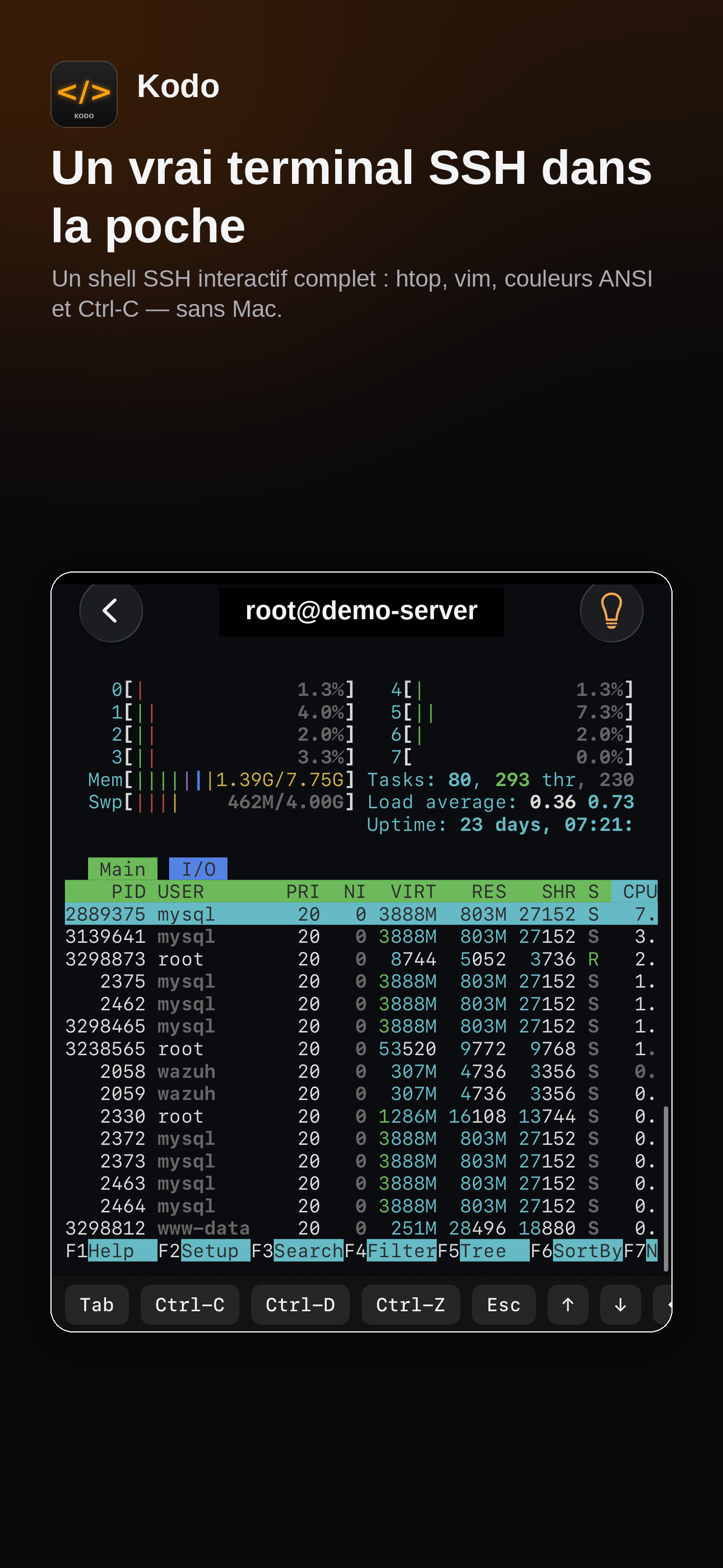Click F1 Help in htop footer
Image resolution: width=723 pixels, height=1568 pixels.
(x=111, y=1251)
